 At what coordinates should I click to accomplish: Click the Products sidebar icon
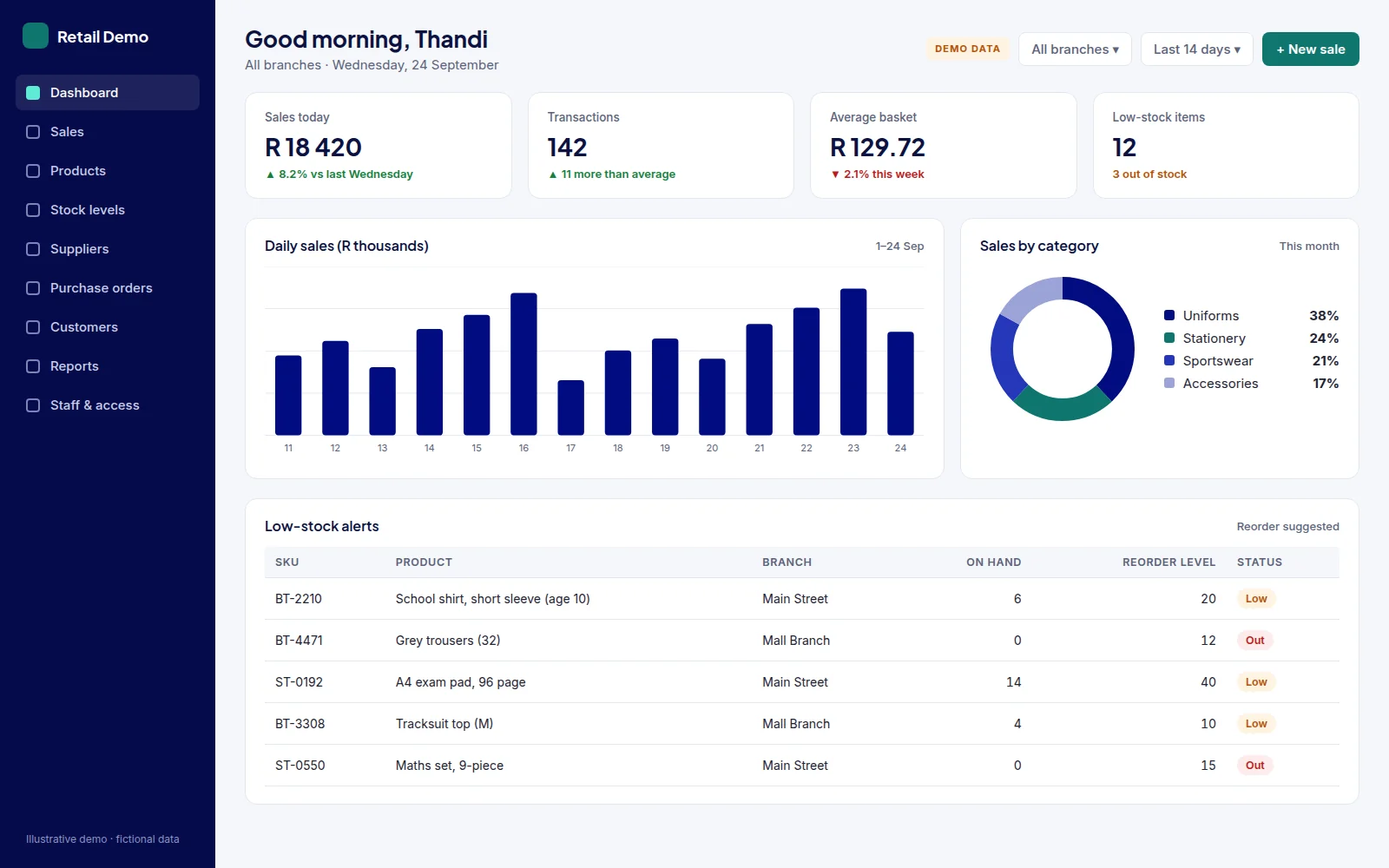[33, 171]
